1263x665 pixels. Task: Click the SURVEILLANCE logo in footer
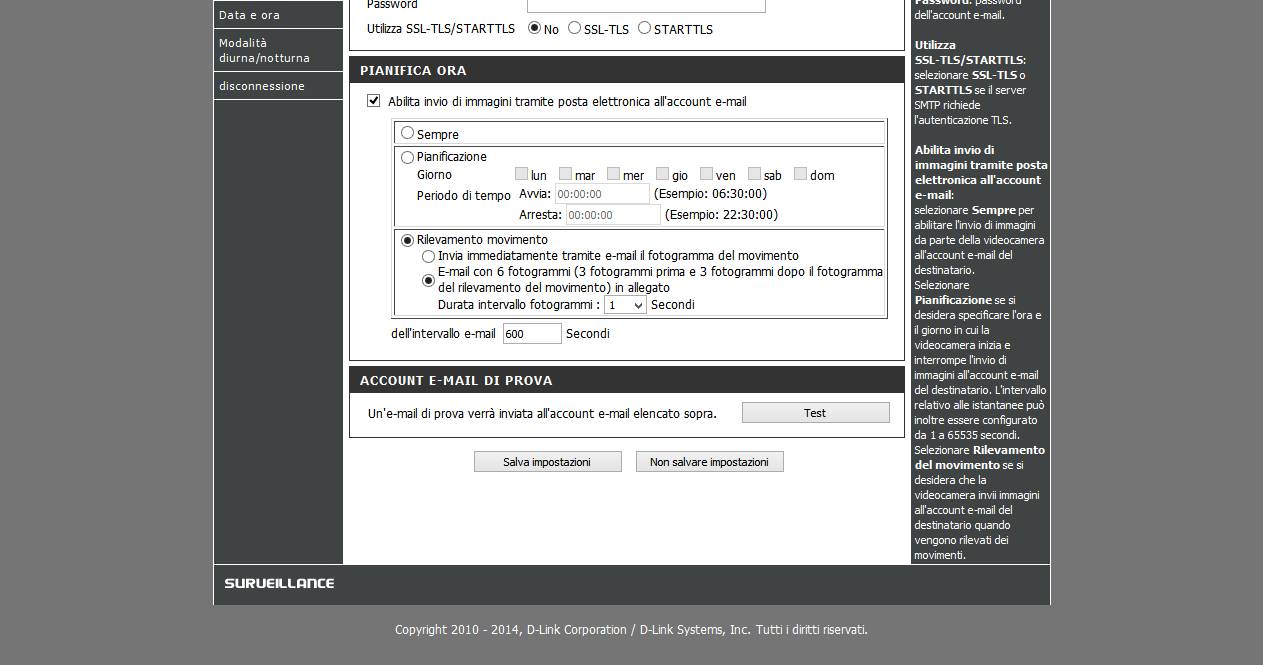point(279,583)
